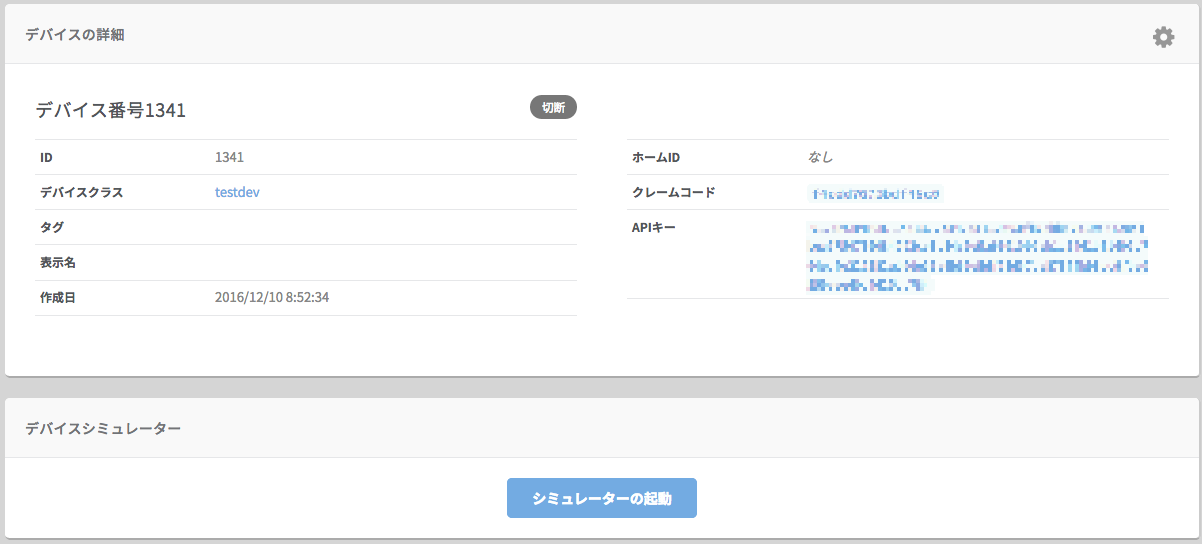Select the blurred claim code value

[x=874, y=193]
